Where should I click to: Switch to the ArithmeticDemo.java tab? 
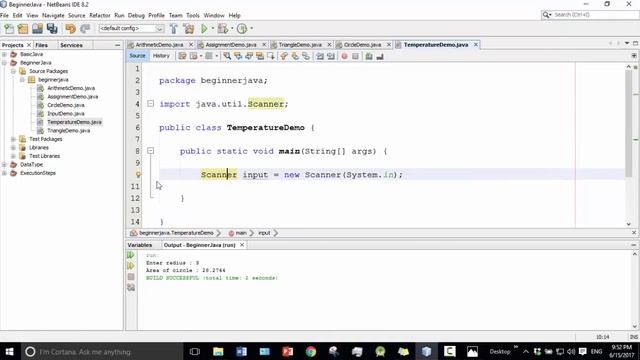click(159, 45)
